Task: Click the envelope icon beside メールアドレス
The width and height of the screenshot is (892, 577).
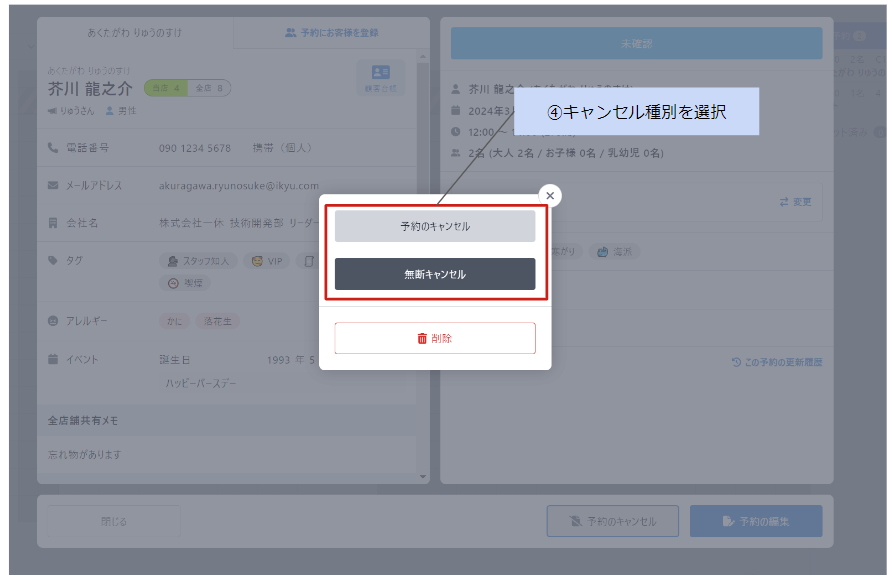Action: tap(54, 185)
